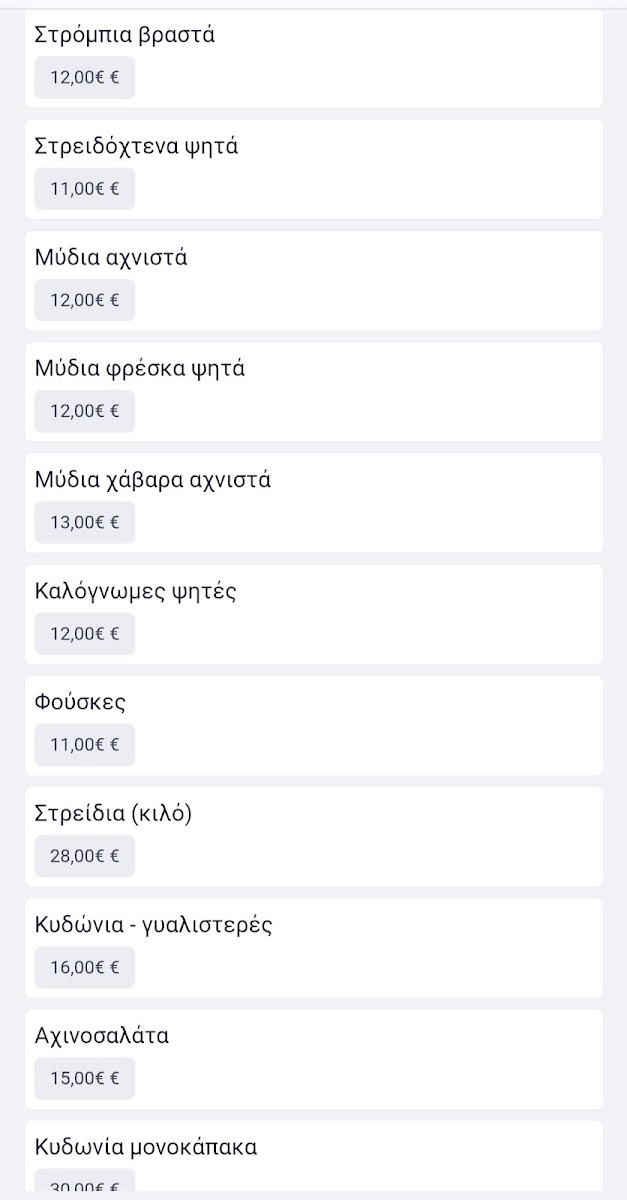Open the Κυδώνια - γυαλιστερές entry
Screen dimensions: 627x1200
pos(153,925)
